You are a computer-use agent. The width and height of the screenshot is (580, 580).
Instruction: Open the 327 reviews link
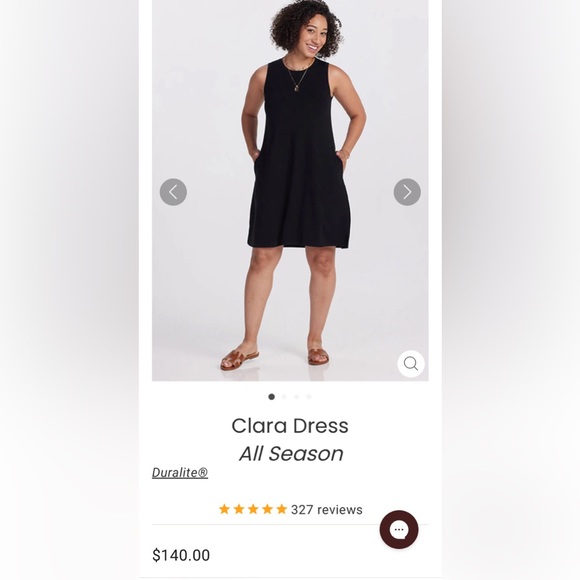pyautogui.click(x=327, y=510)
